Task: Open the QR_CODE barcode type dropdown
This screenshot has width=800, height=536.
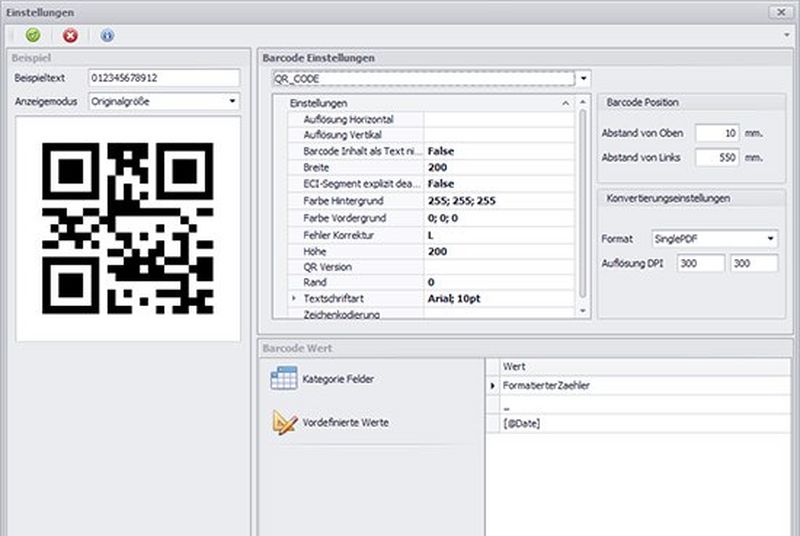Action: click(x=584, y=77)
